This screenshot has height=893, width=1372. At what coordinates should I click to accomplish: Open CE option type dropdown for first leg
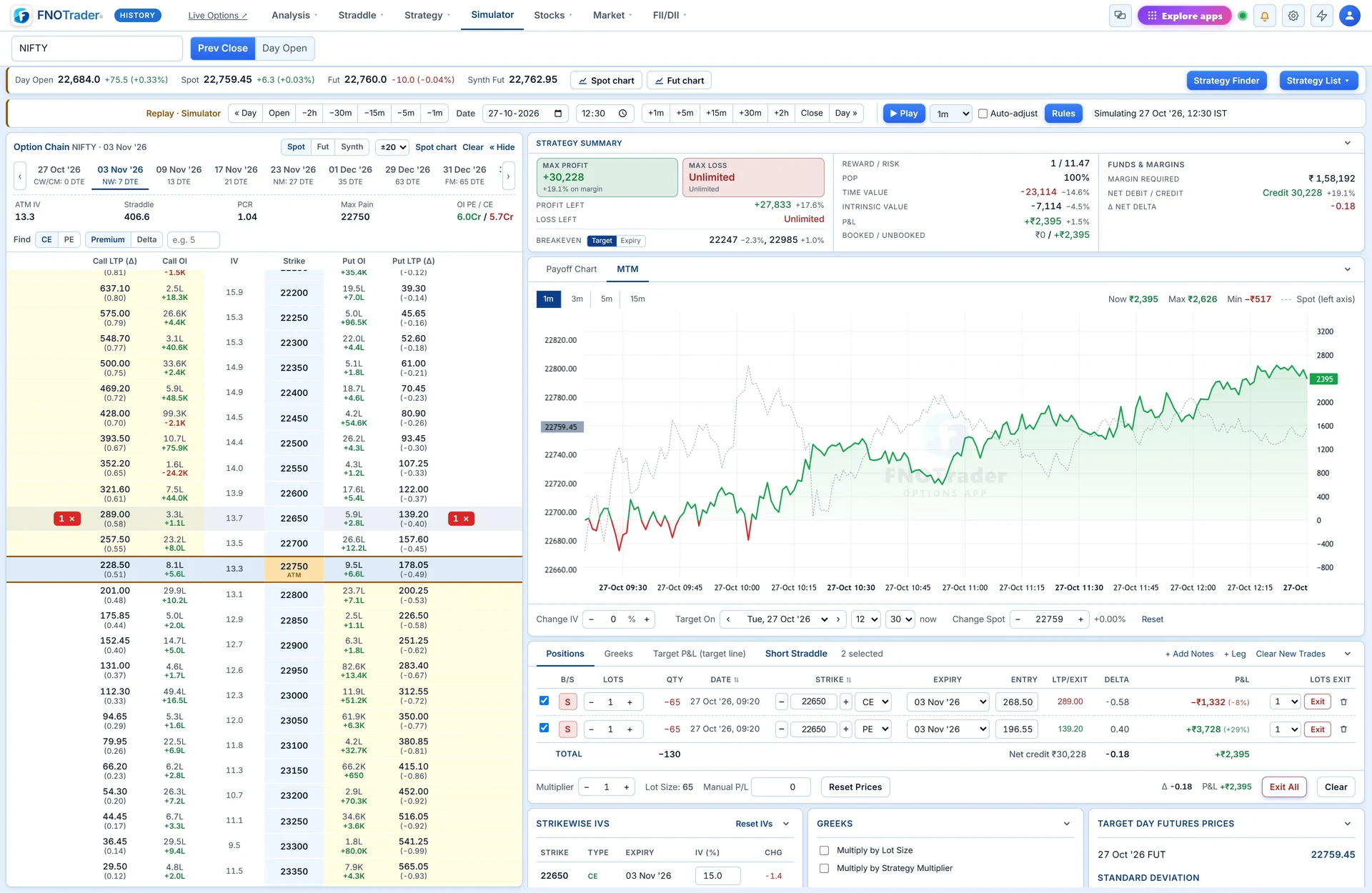click(875, 702)
